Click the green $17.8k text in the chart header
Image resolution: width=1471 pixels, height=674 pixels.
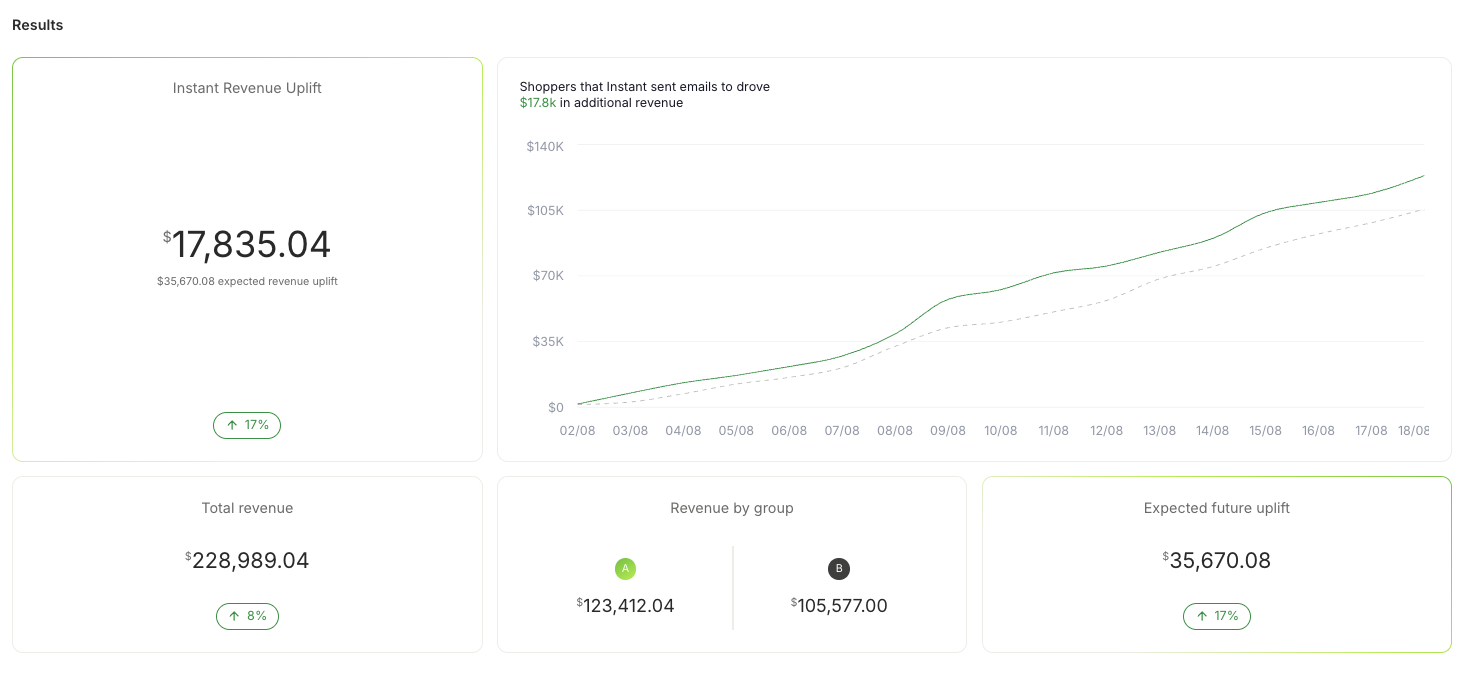pos(538,103)
